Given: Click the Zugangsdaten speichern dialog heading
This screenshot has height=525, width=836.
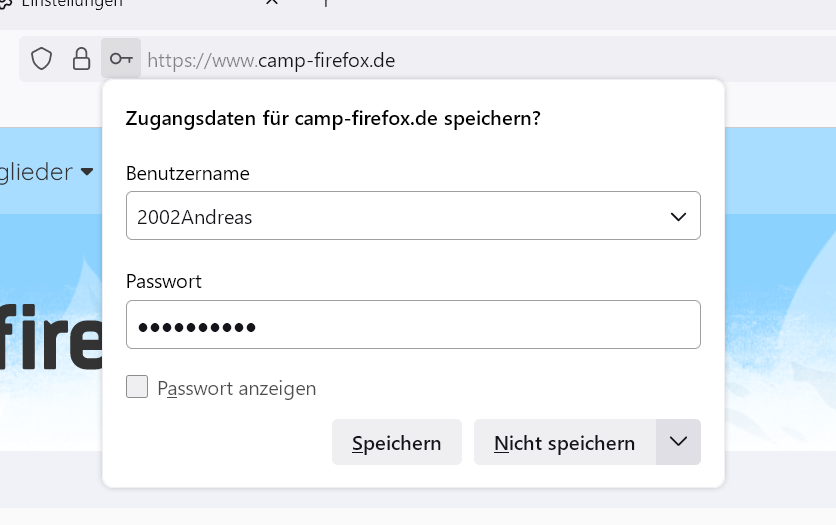Looking at the screenshot, I should [333, 119].
